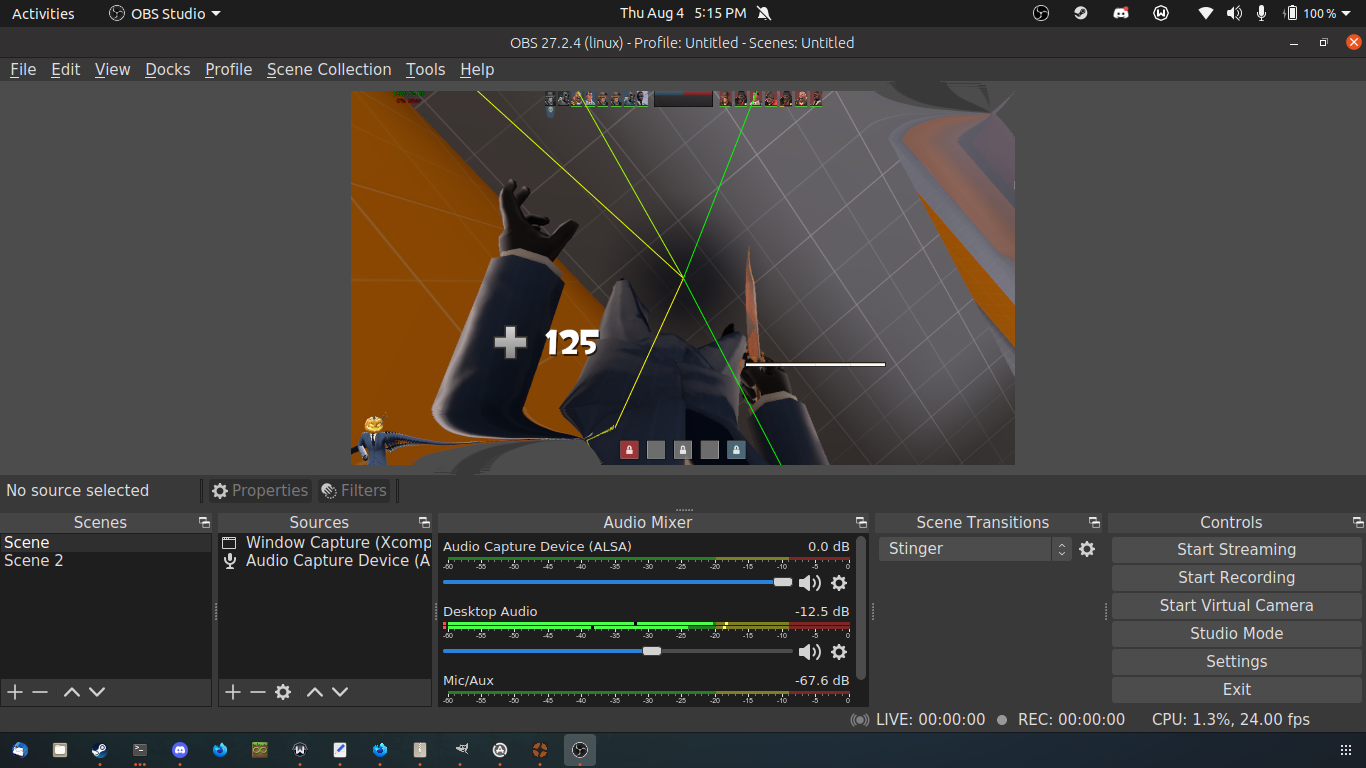Open gear settings for Audio Capture Device (ALSA)

point(839,583)
